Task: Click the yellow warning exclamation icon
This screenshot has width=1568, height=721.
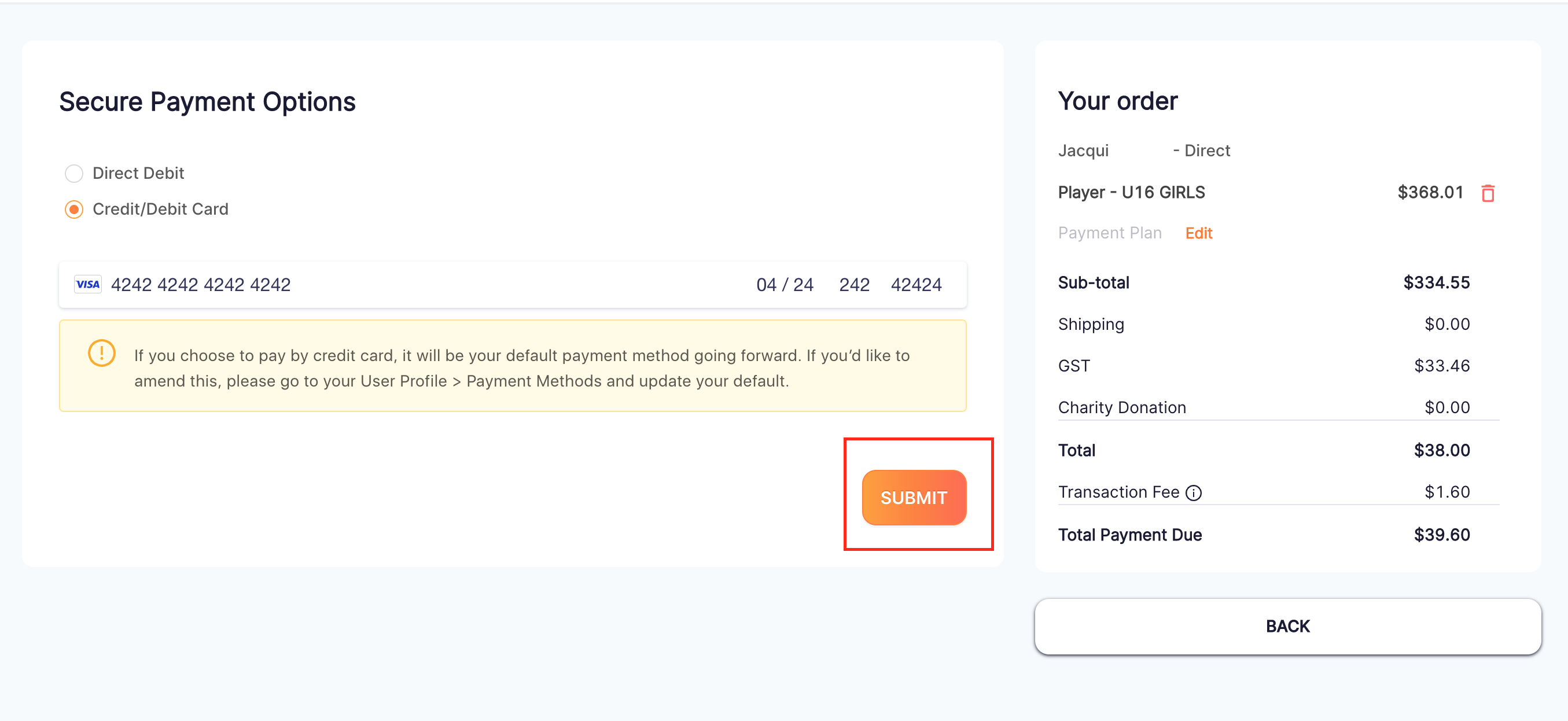Action: (x=102, y=353)
